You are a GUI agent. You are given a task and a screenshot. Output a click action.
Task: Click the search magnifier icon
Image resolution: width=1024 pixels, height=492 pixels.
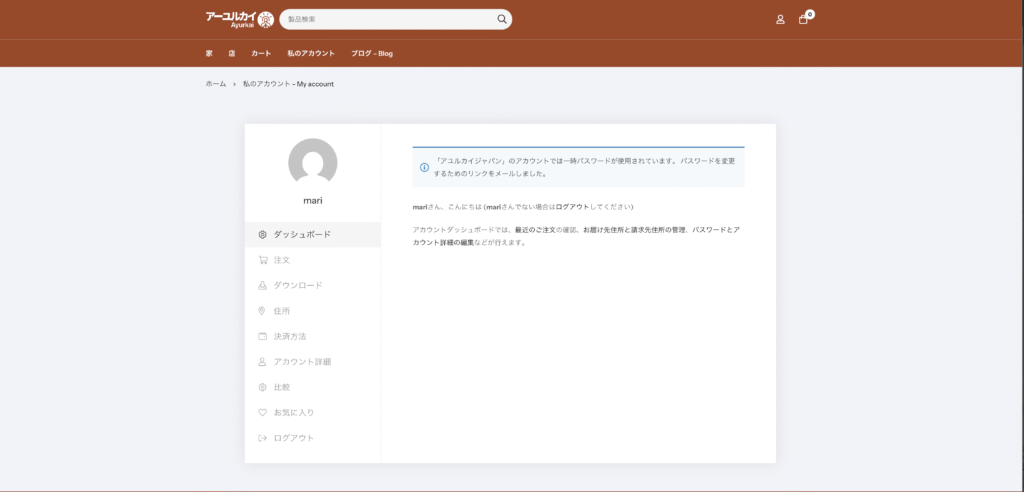coord(502,19)
